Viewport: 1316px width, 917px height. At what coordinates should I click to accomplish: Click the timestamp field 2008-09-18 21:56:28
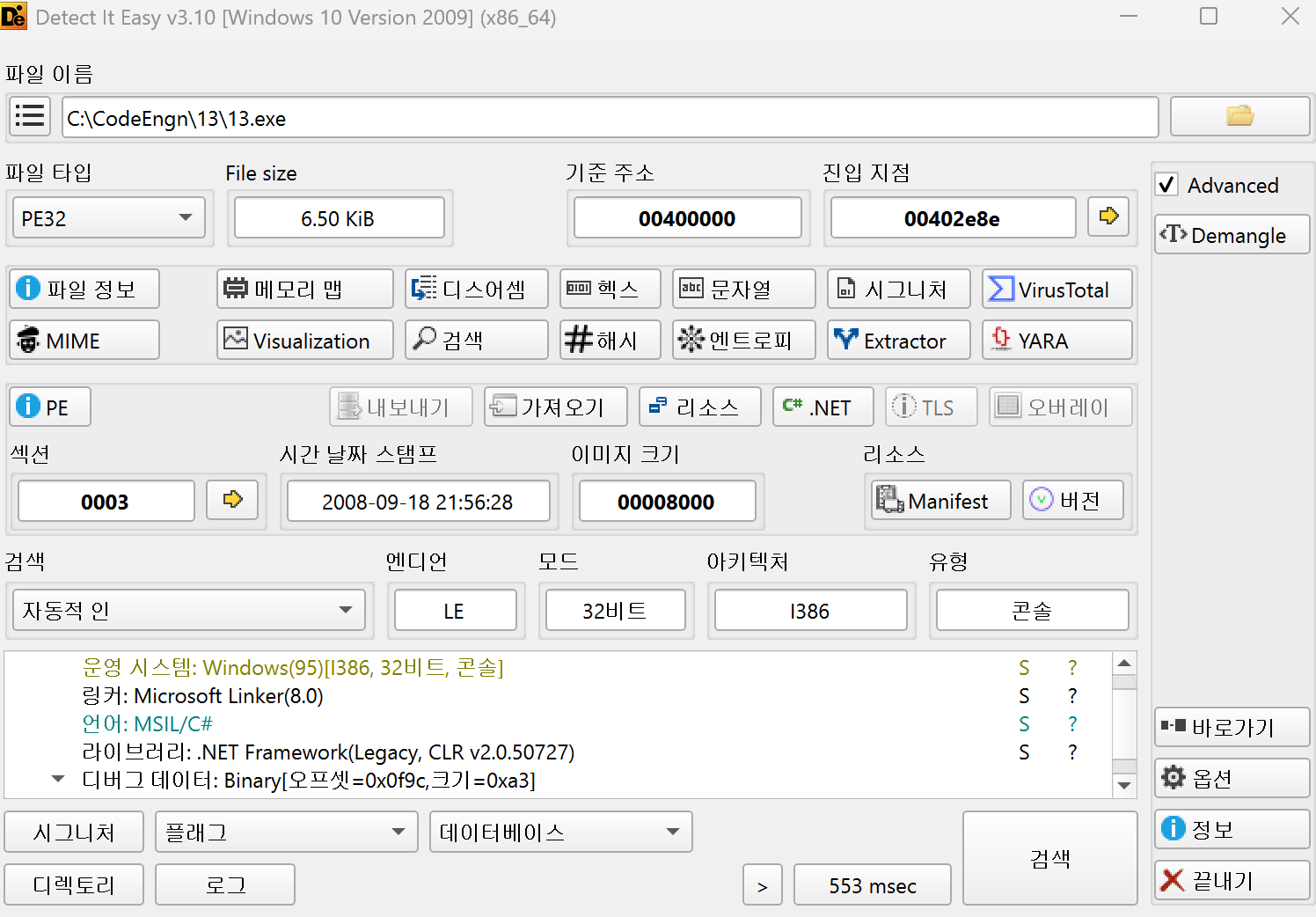[418, 502]
